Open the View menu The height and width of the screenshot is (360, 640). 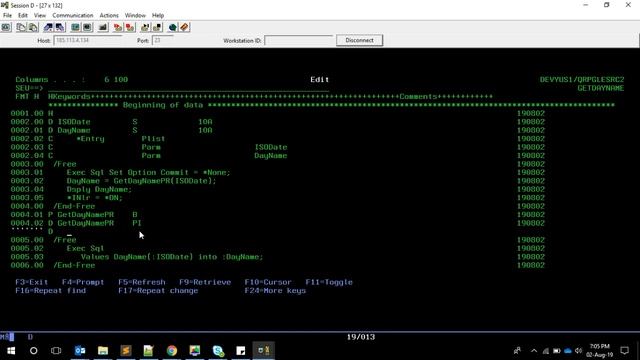click(x=40, y=15)
